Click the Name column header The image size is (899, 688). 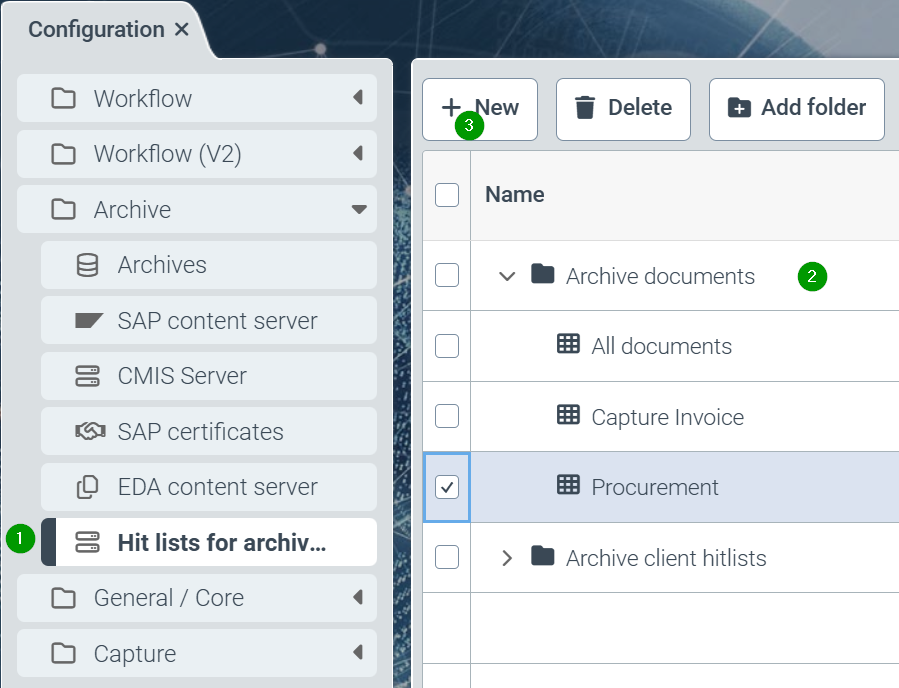[515, 195]
